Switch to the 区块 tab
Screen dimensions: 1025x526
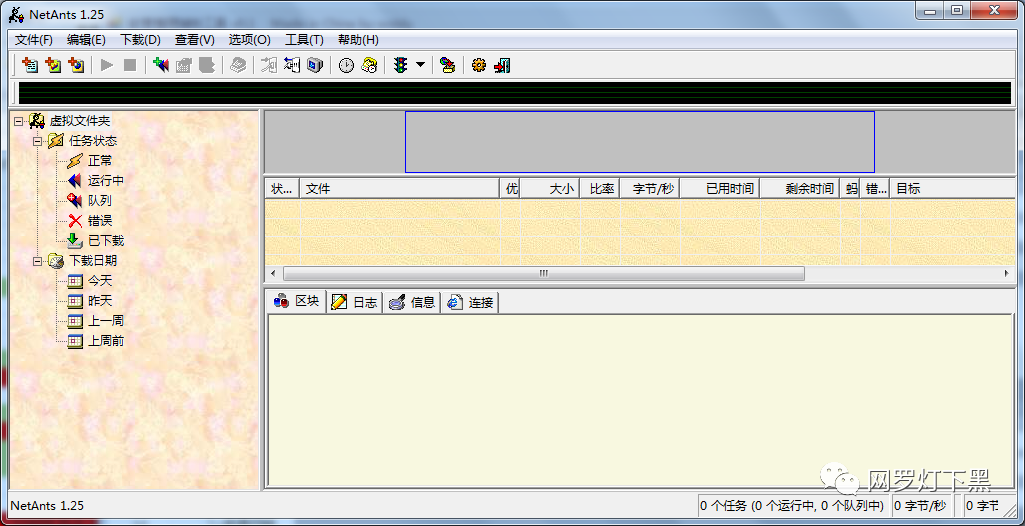pyautogui.click(x=297, y=301)
